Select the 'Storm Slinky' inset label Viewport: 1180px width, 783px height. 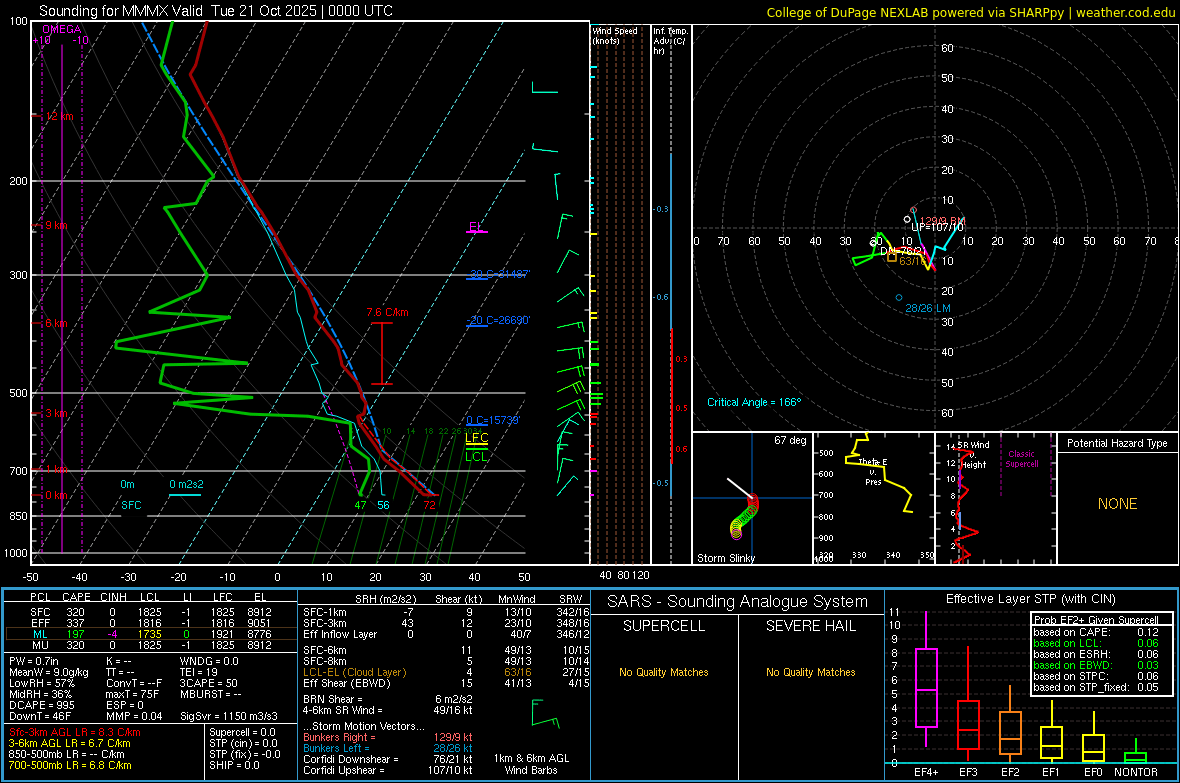pyautogui.click(x=726, y=558)
